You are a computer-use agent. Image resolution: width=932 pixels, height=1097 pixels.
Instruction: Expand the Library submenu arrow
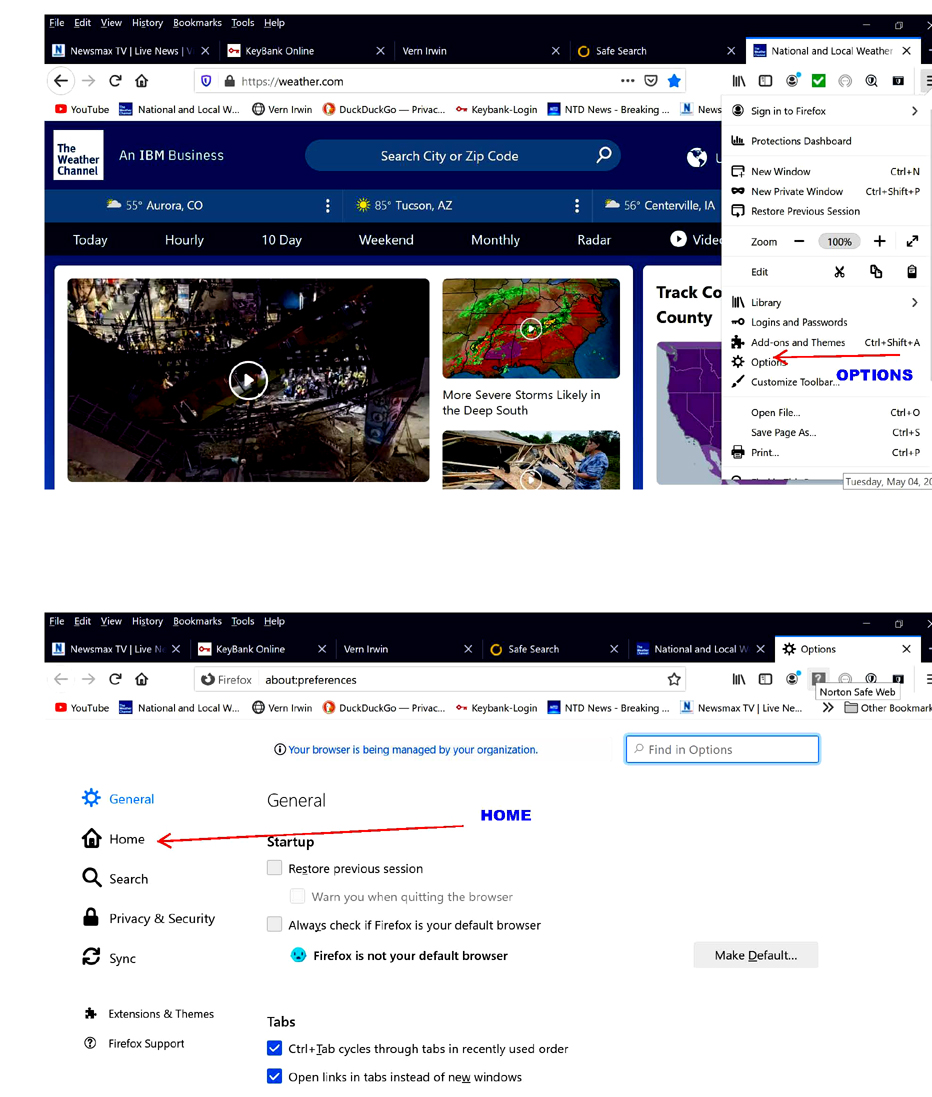pos(914,302)
